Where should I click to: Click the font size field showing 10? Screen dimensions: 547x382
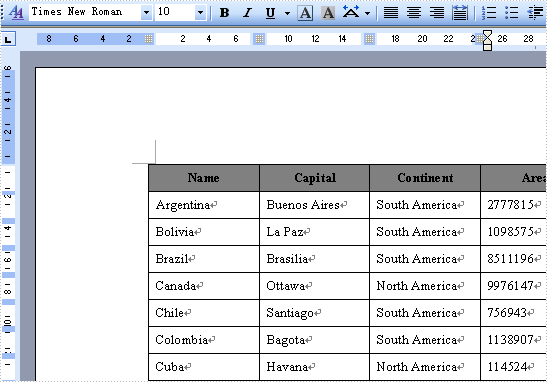tap(175, 12)
